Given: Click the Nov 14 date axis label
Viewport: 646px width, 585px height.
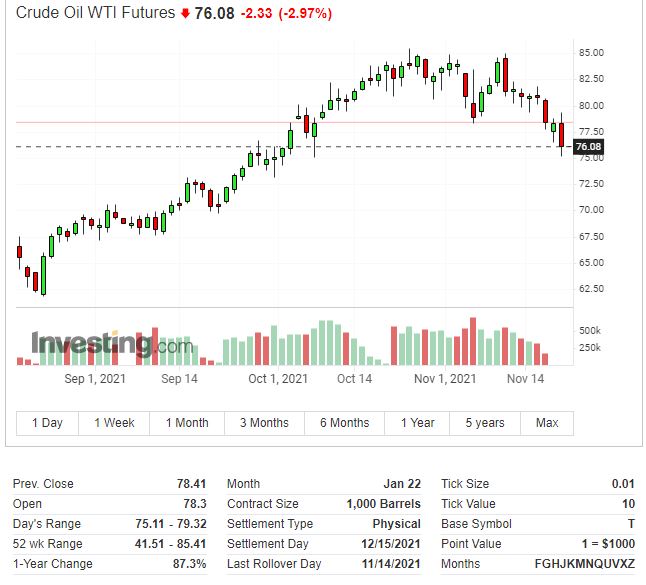Looking at the screenshot, I should (525, 379).
